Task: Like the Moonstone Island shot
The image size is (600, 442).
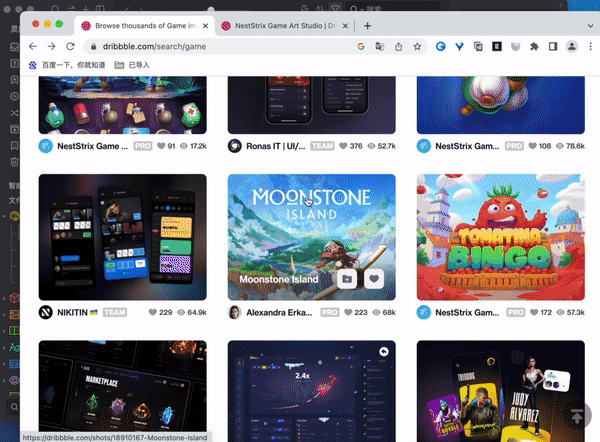Action: 374,279
